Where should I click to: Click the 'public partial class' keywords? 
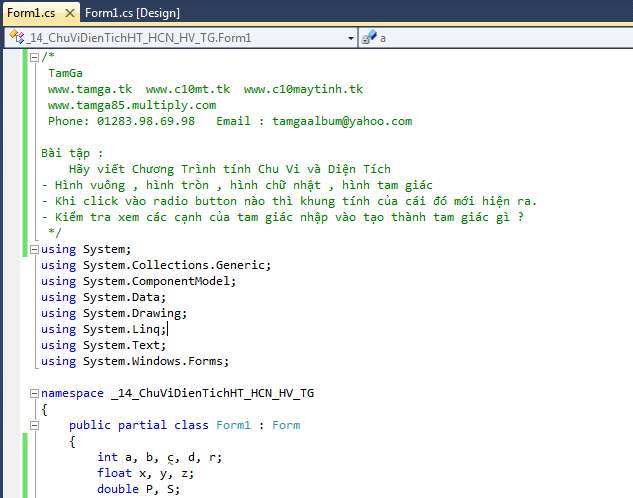[x=138, y=425]
